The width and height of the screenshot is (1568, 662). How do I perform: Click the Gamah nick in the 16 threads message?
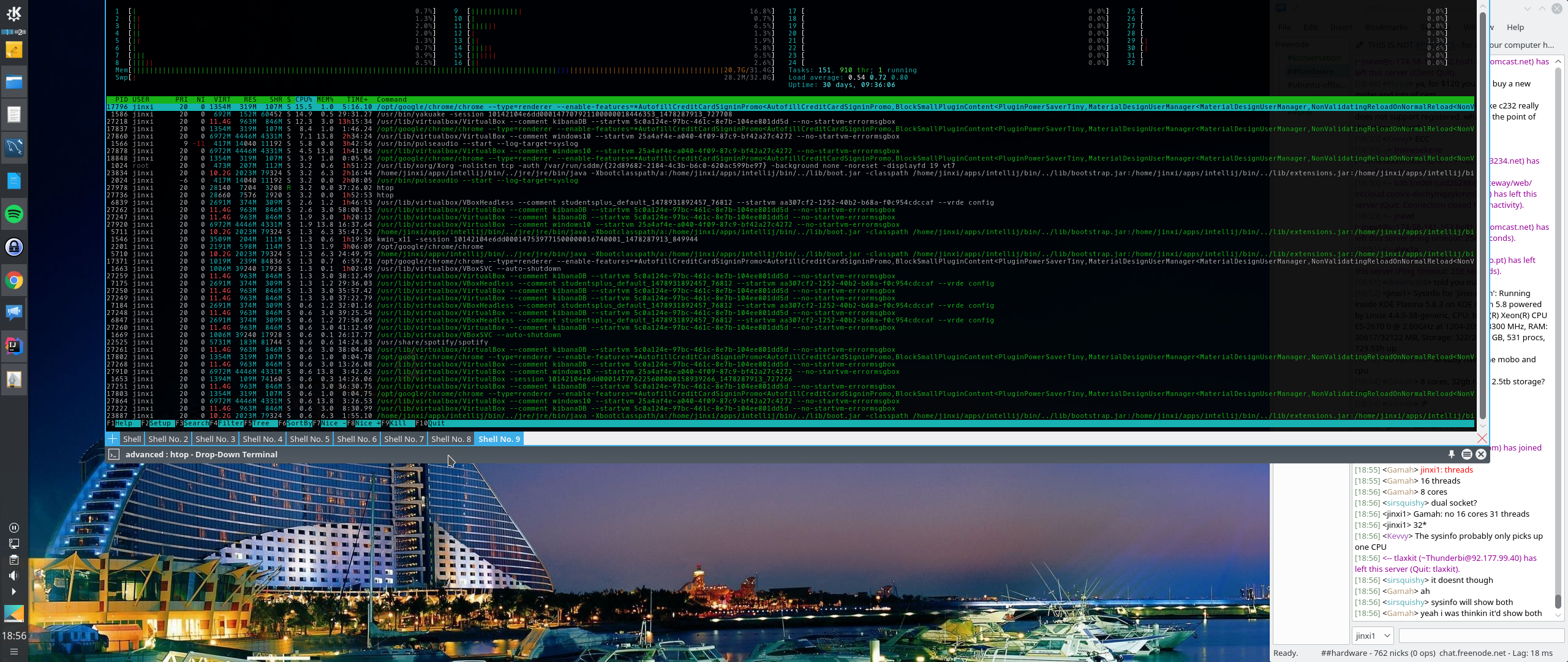point(1400,481)
